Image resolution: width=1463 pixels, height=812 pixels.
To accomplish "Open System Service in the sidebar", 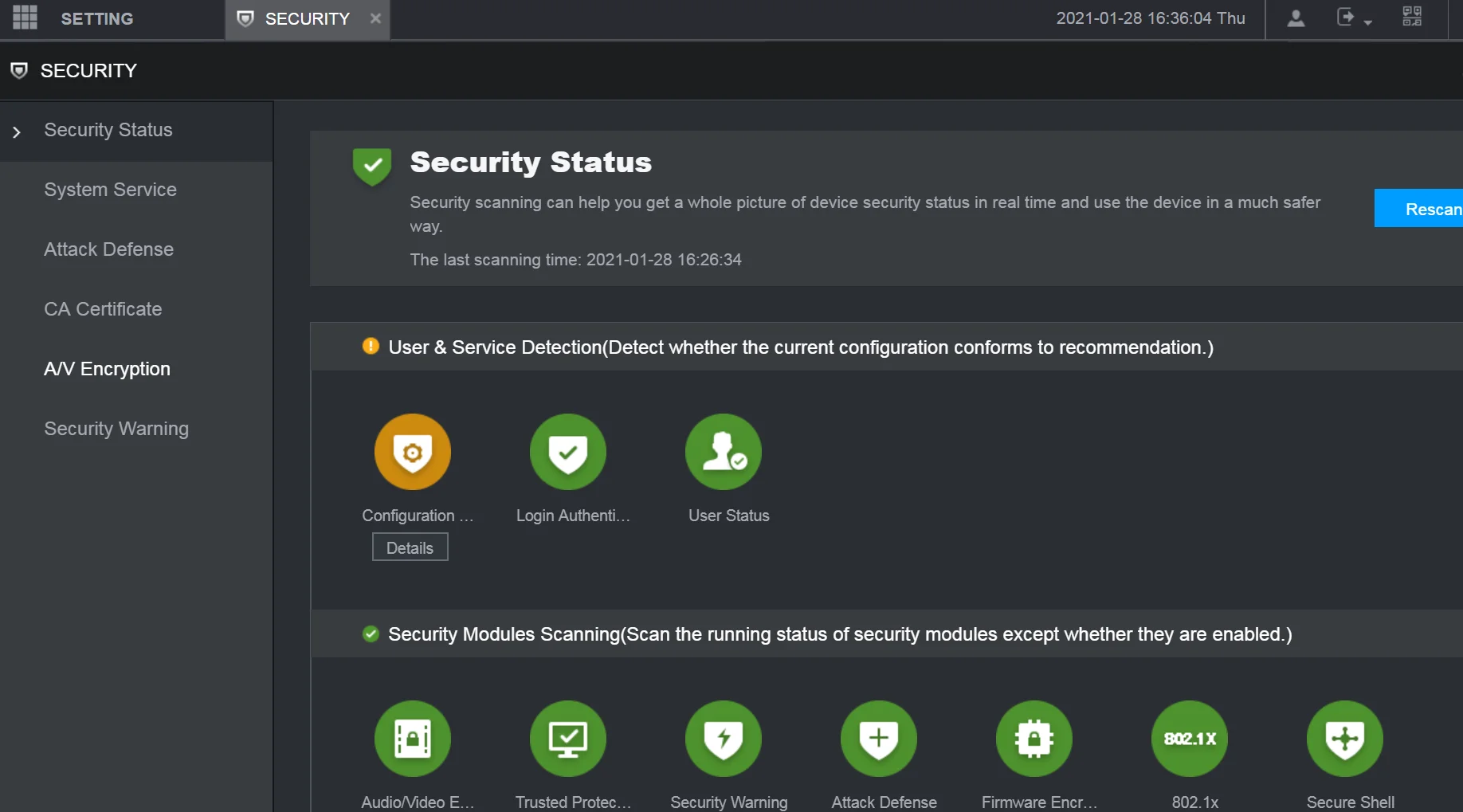I will [x=111, y=190].
